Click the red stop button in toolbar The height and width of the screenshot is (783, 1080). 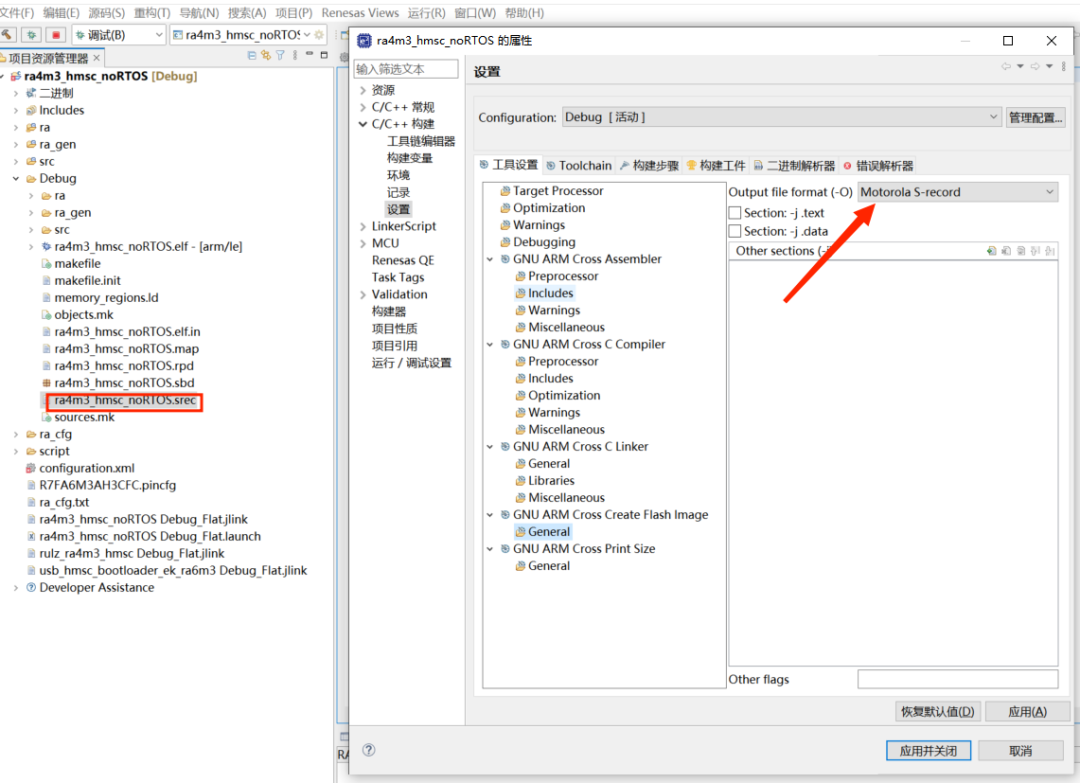(x=56, y=34)
